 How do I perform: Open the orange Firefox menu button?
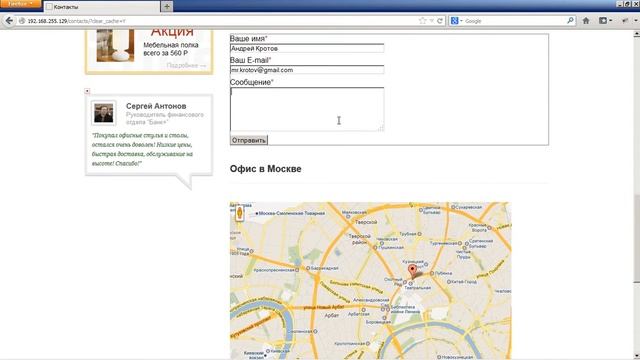(x=20, y=4)
